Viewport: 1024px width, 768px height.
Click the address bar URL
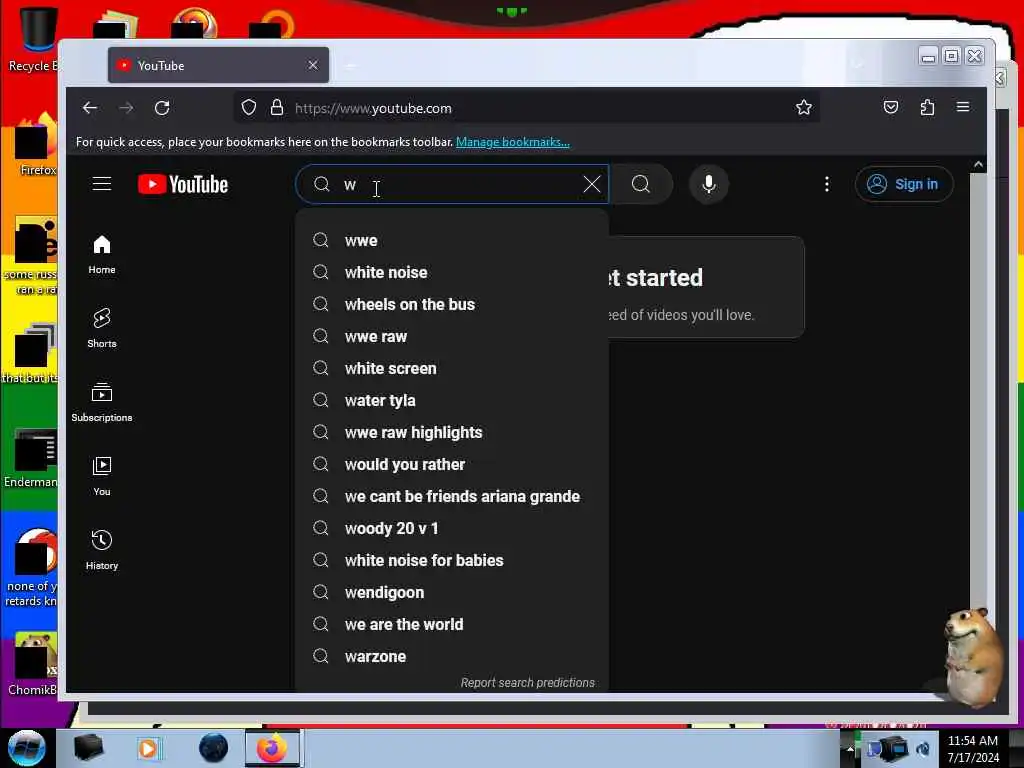tap(373, 108)
